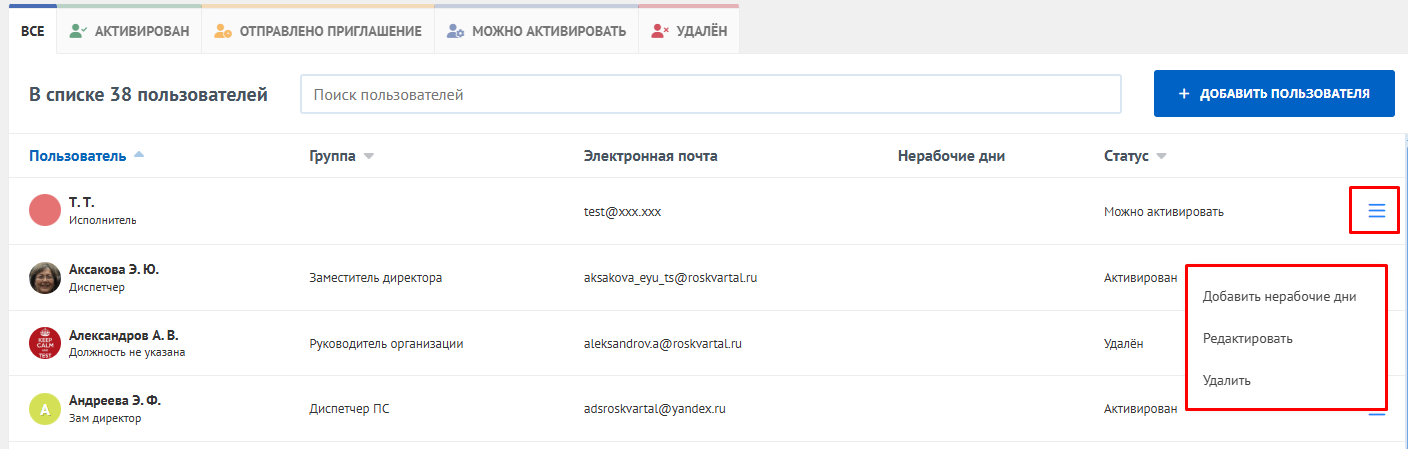Open the Статус column filter arrow
Viewport: 1408px width, 449px height.
(1161, 156)
